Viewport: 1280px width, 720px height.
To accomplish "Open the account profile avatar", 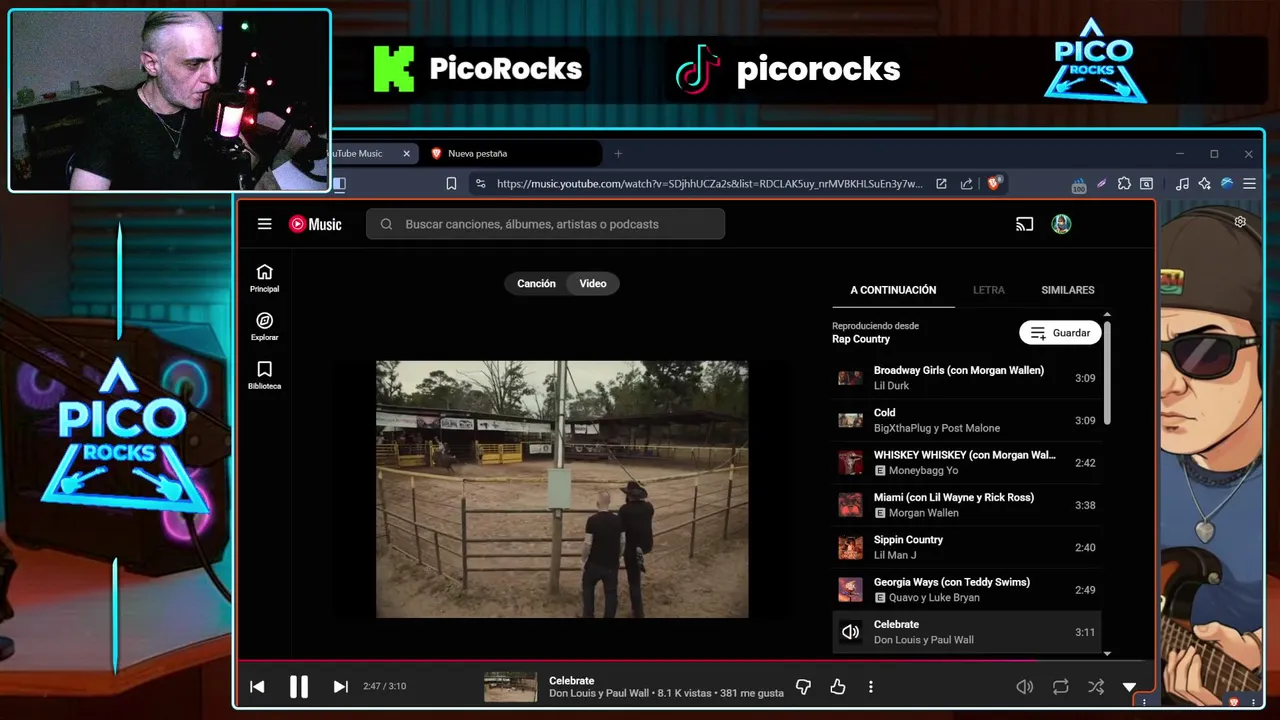I will point(1061,224).
